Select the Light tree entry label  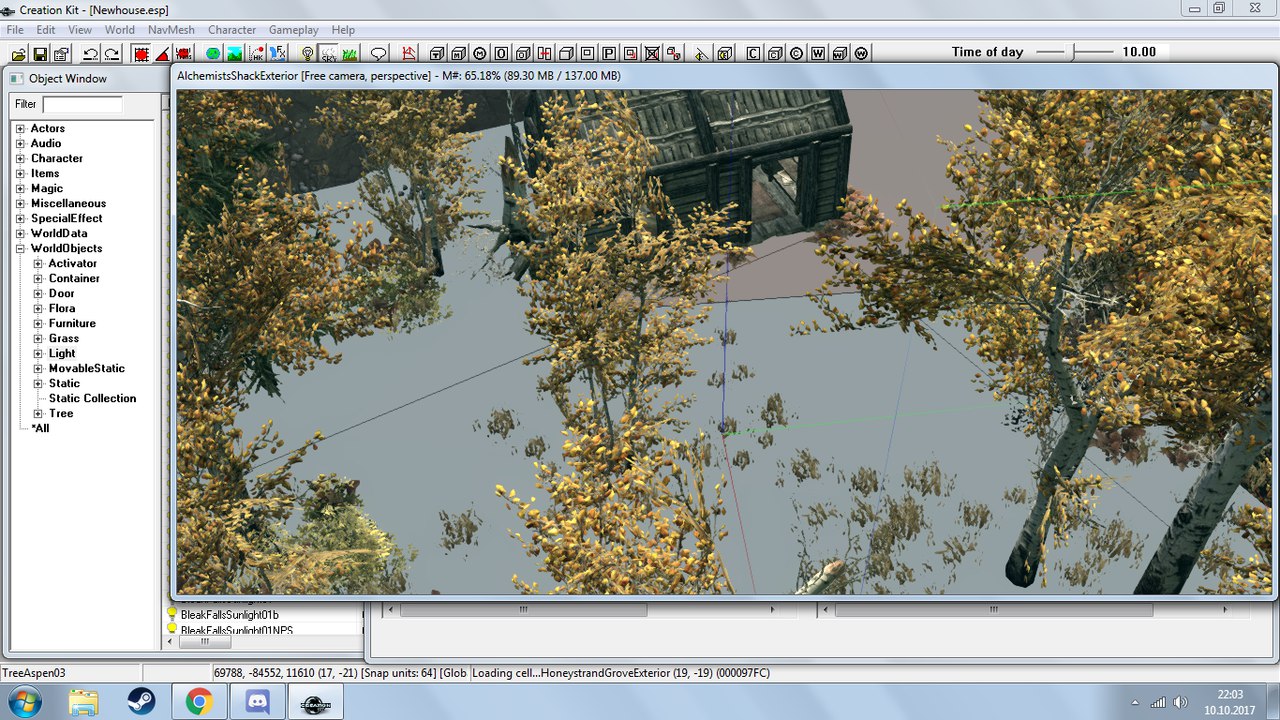click(62, 353)
